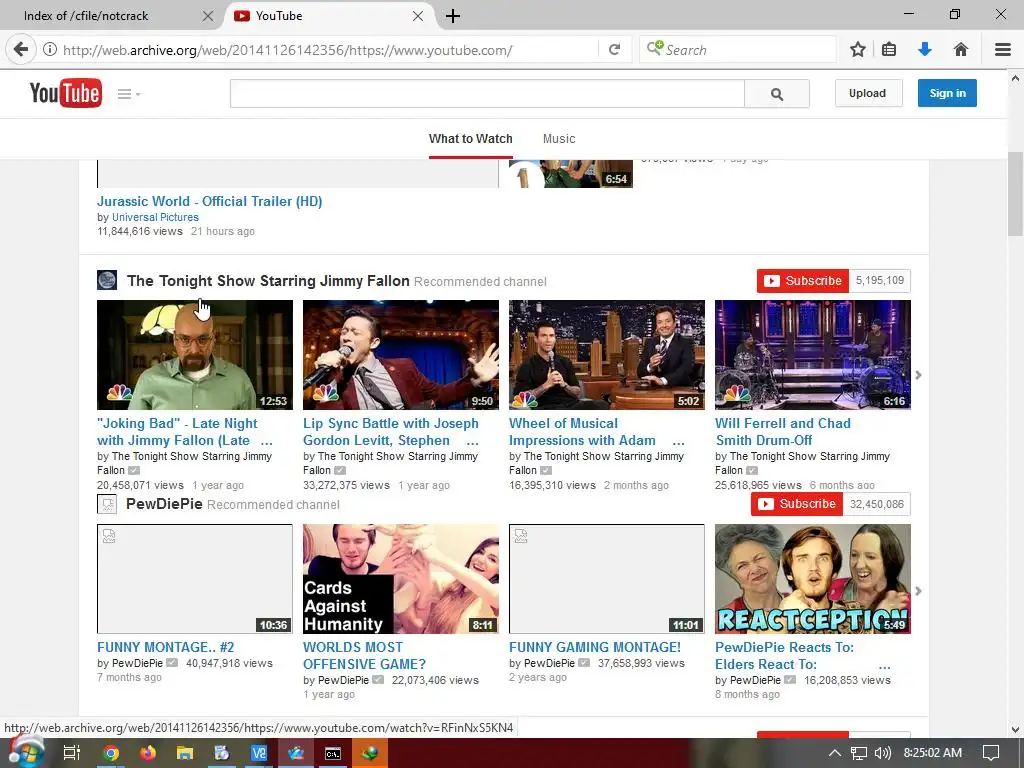Close the YouTube browser tab
Screen dimensions: 1024x768
[418, 16]
